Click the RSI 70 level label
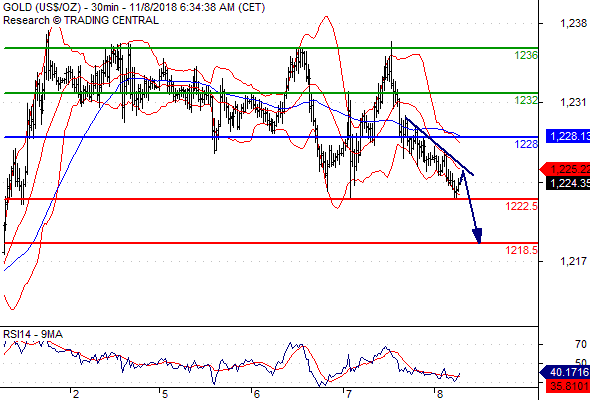This screenshot has height=400, width=590. [581, 344]
